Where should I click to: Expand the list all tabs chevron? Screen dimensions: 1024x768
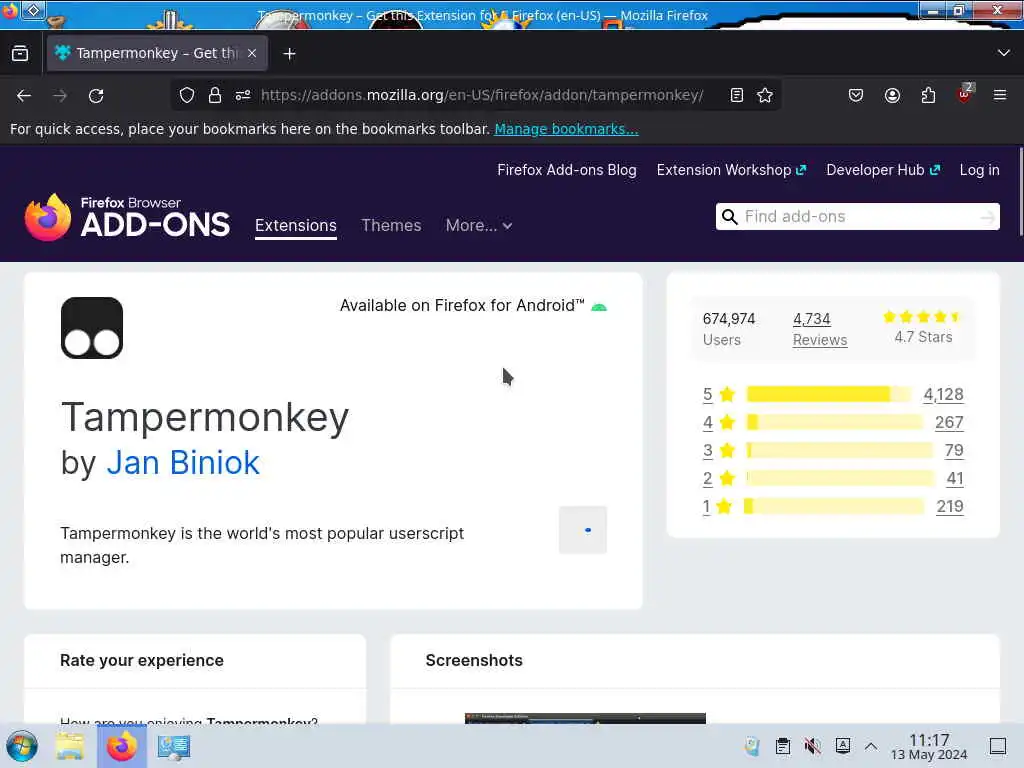1004,53
